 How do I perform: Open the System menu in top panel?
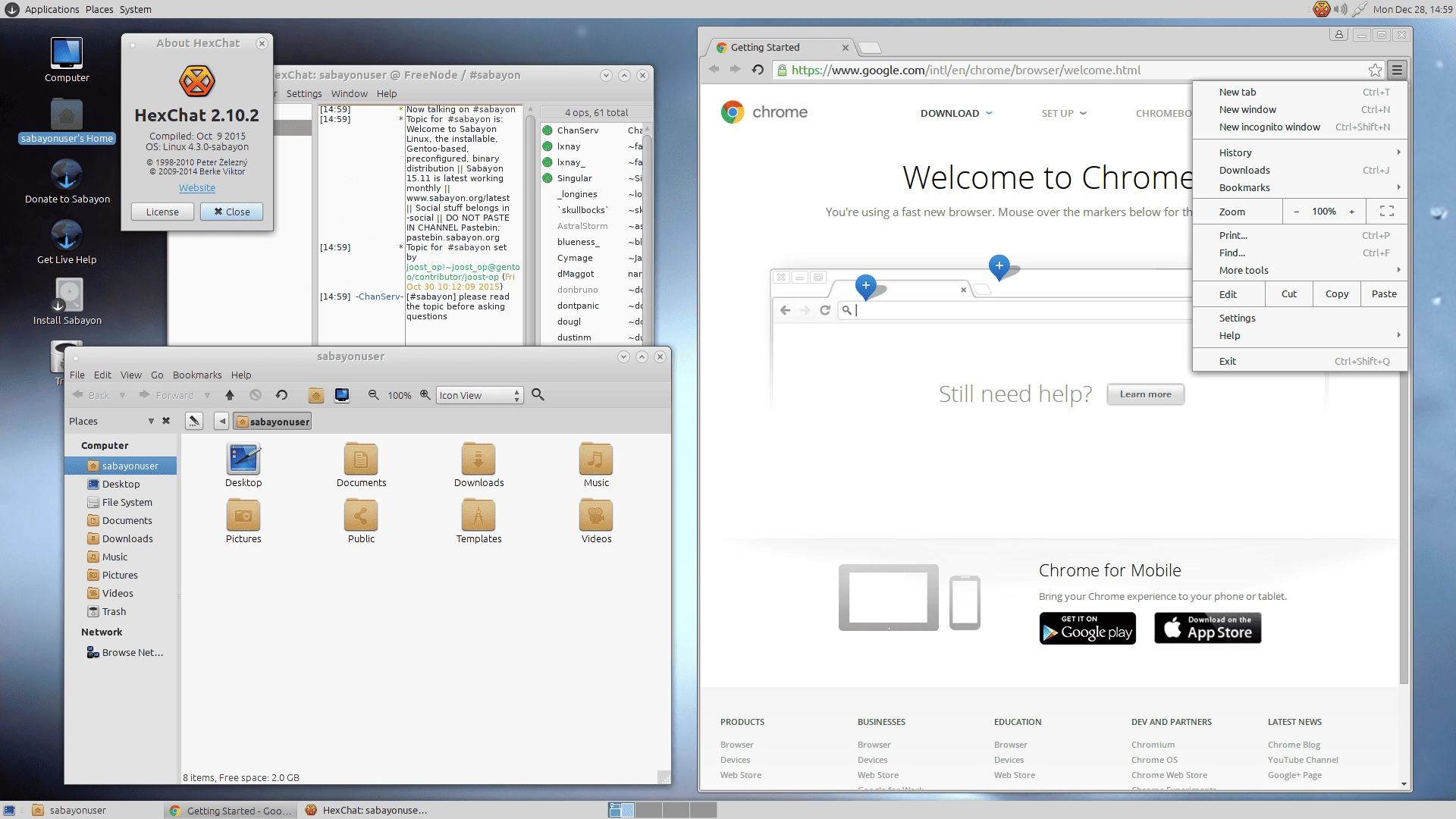coord(135,9)
